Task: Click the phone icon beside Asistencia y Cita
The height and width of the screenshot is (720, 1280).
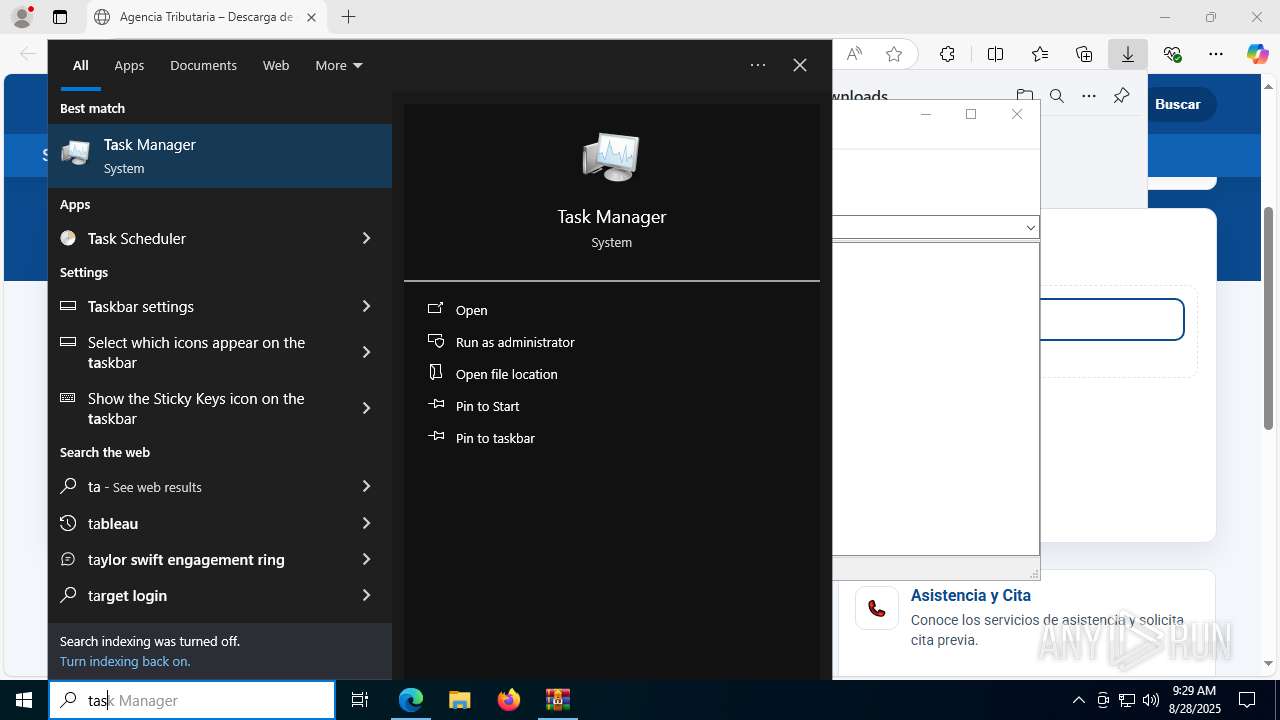Action: coord(877,608)
